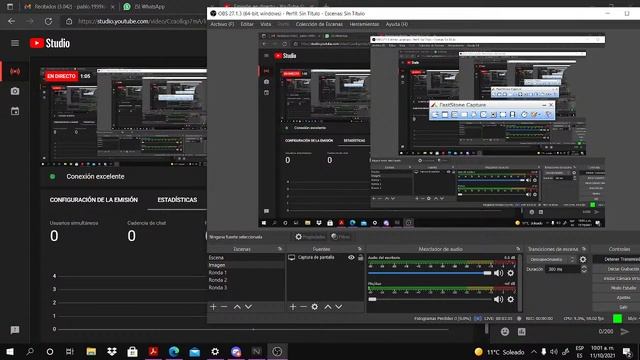Image resolution: width=640 pixels, height=360 pixels.
Task: Open the chat emoji picker icon
Action: 505,332
